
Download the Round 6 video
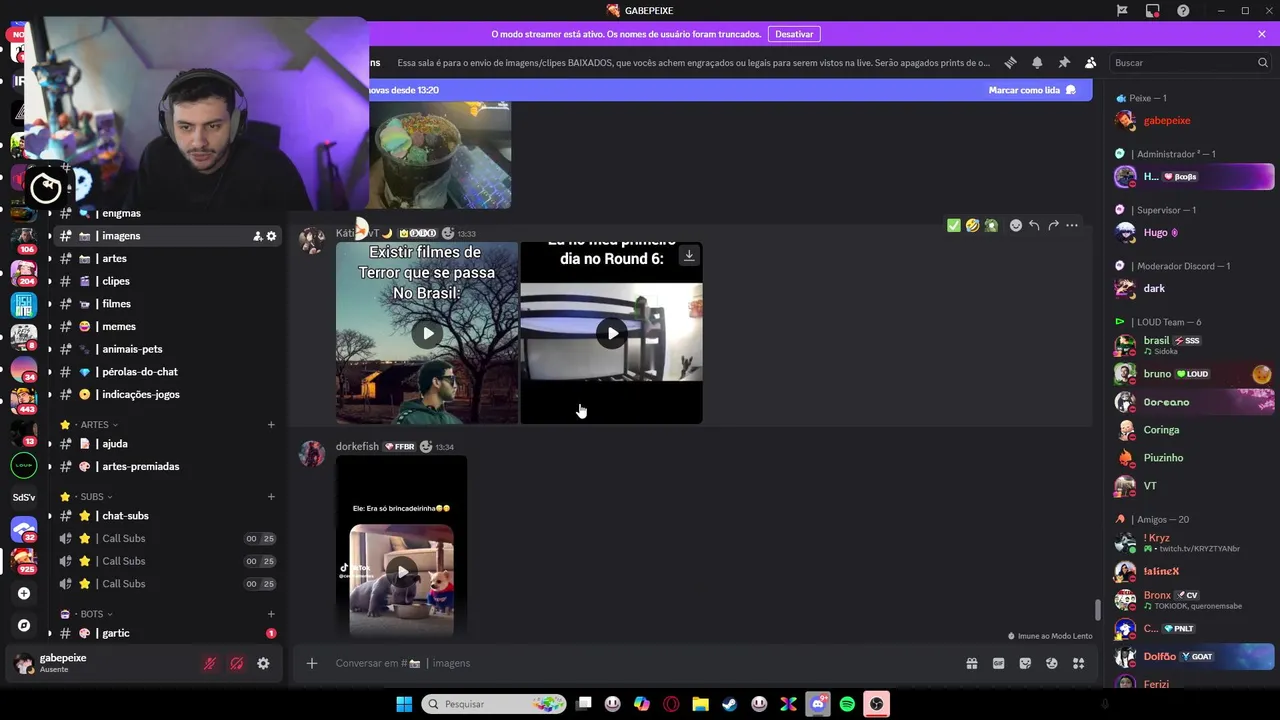point(689,255)
